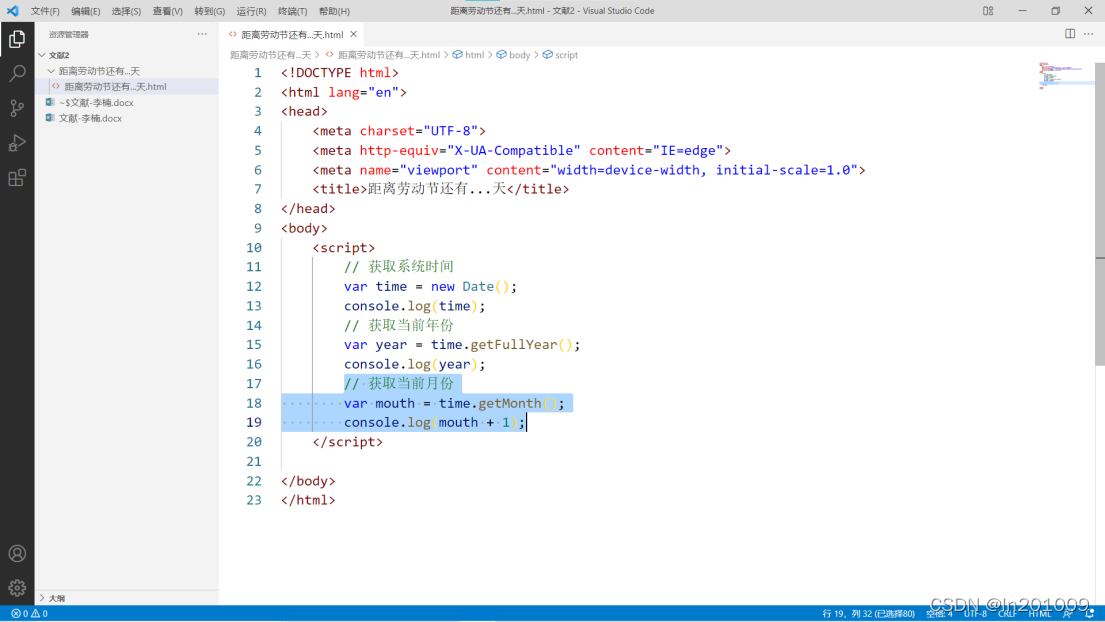Open the Manage gear settings menu
Screen dimensions: 1105x622
(x=17, y=587)
